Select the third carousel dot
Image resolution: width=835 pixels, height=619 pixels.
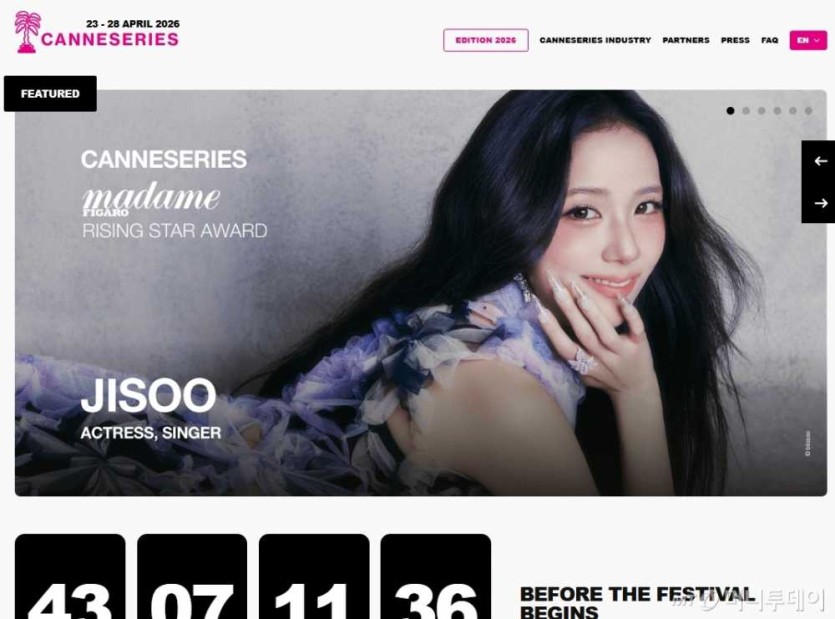[x=762, y=111]
